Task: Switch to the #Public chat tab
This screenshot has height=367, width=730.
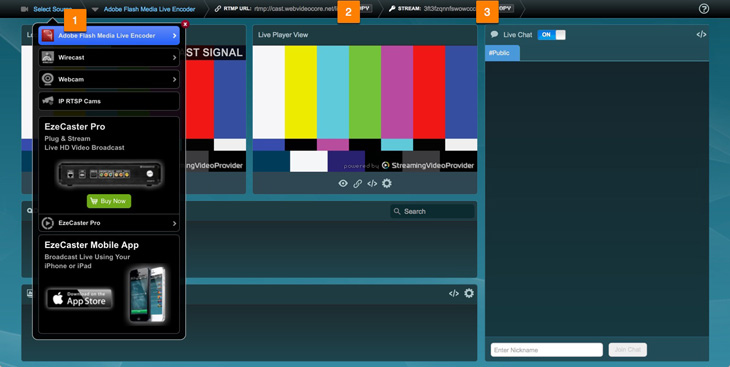Action: [x=502, y=53]
